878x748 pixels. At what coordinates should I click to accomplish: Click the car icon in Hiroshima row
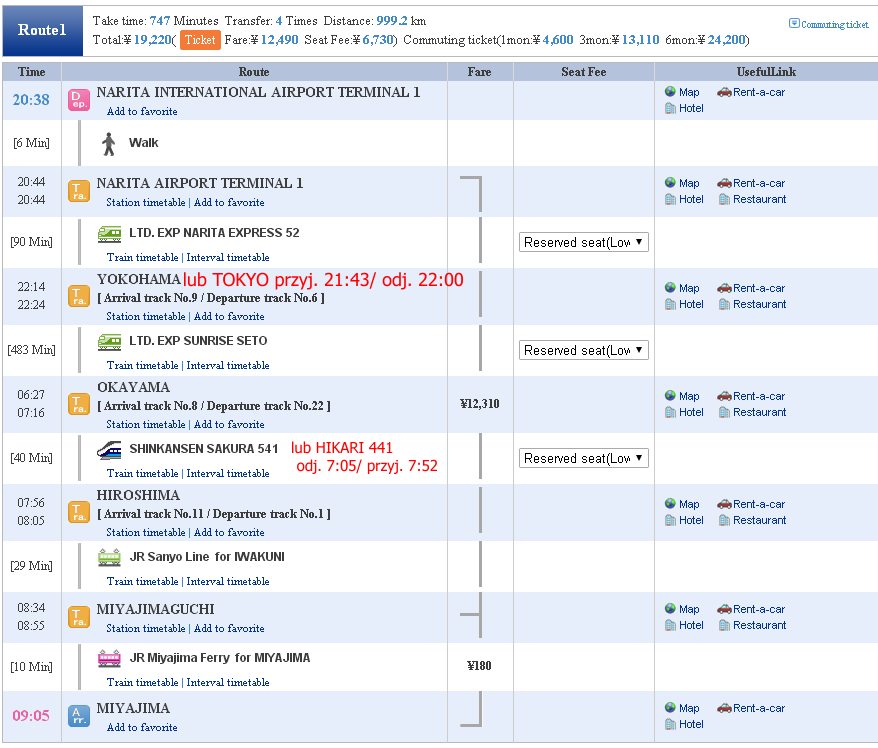click(x=724, y=504)
